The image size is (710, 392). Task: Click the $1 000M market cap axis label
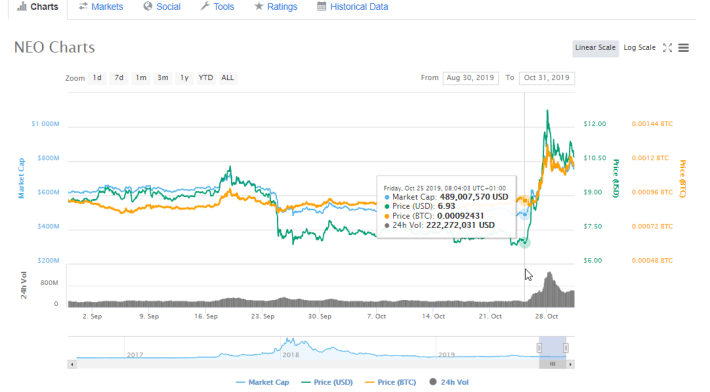(45, 124)
